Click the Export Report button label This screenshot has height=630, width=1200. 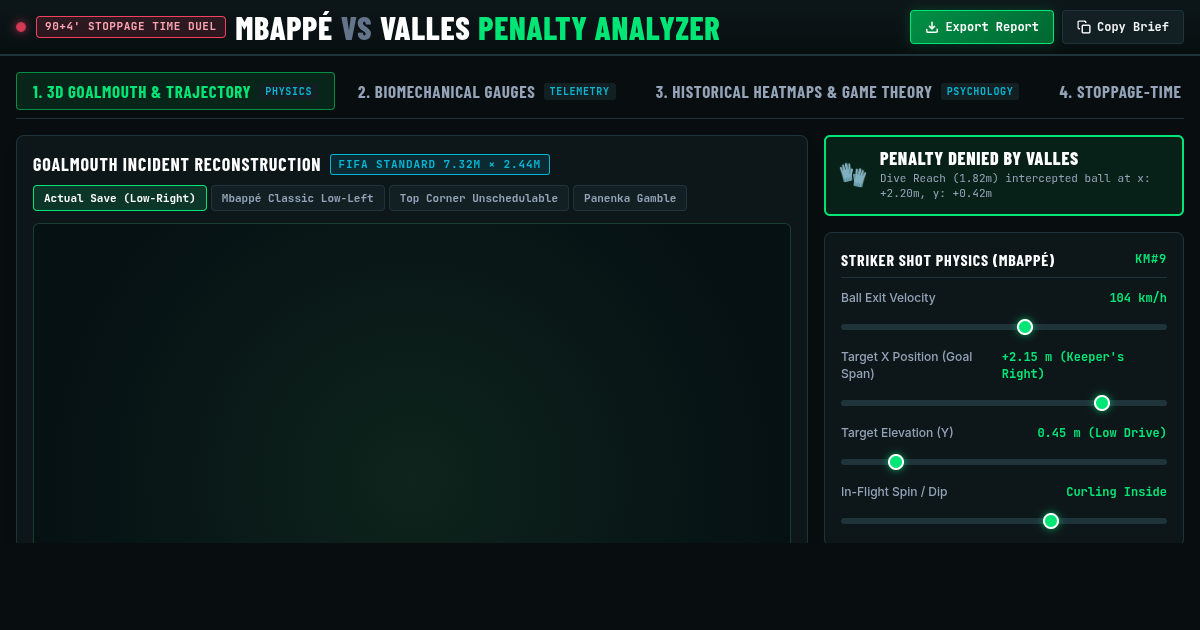coord(992,27)
